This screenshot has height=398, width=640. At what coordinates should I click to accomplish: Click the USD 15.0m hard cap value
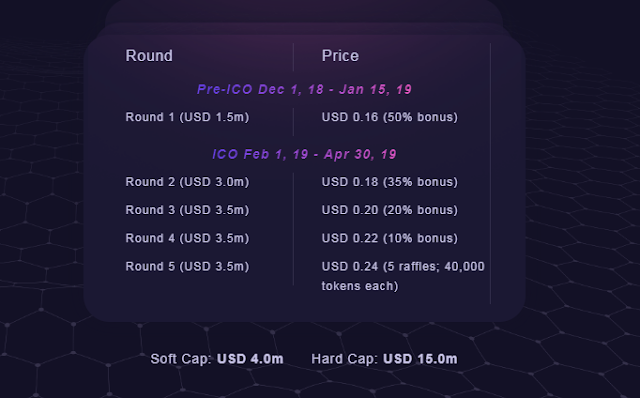point(420,359)
